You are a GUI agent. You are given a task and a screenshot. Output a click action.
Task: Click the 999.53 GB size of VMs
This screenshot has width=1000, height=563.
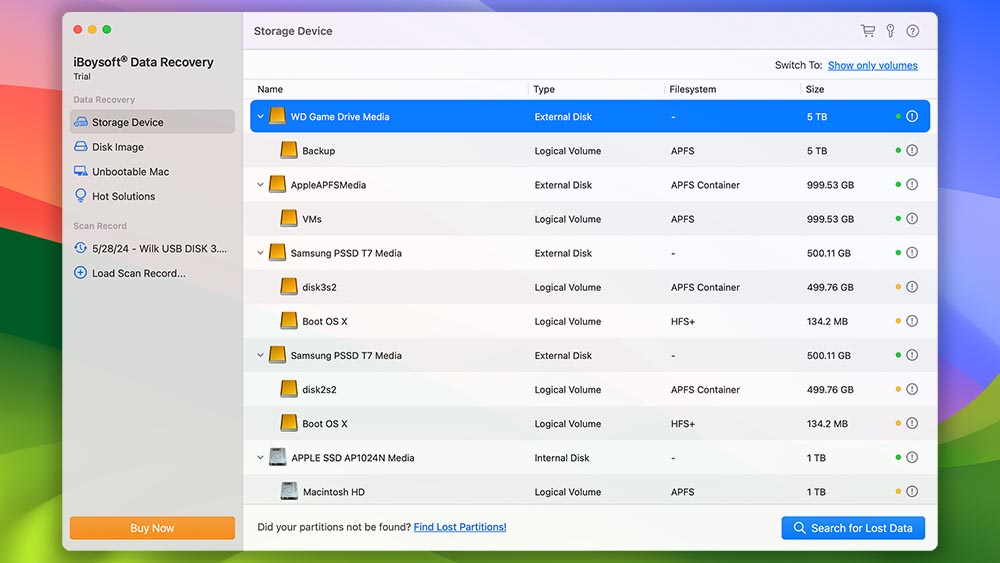point(830,219)
